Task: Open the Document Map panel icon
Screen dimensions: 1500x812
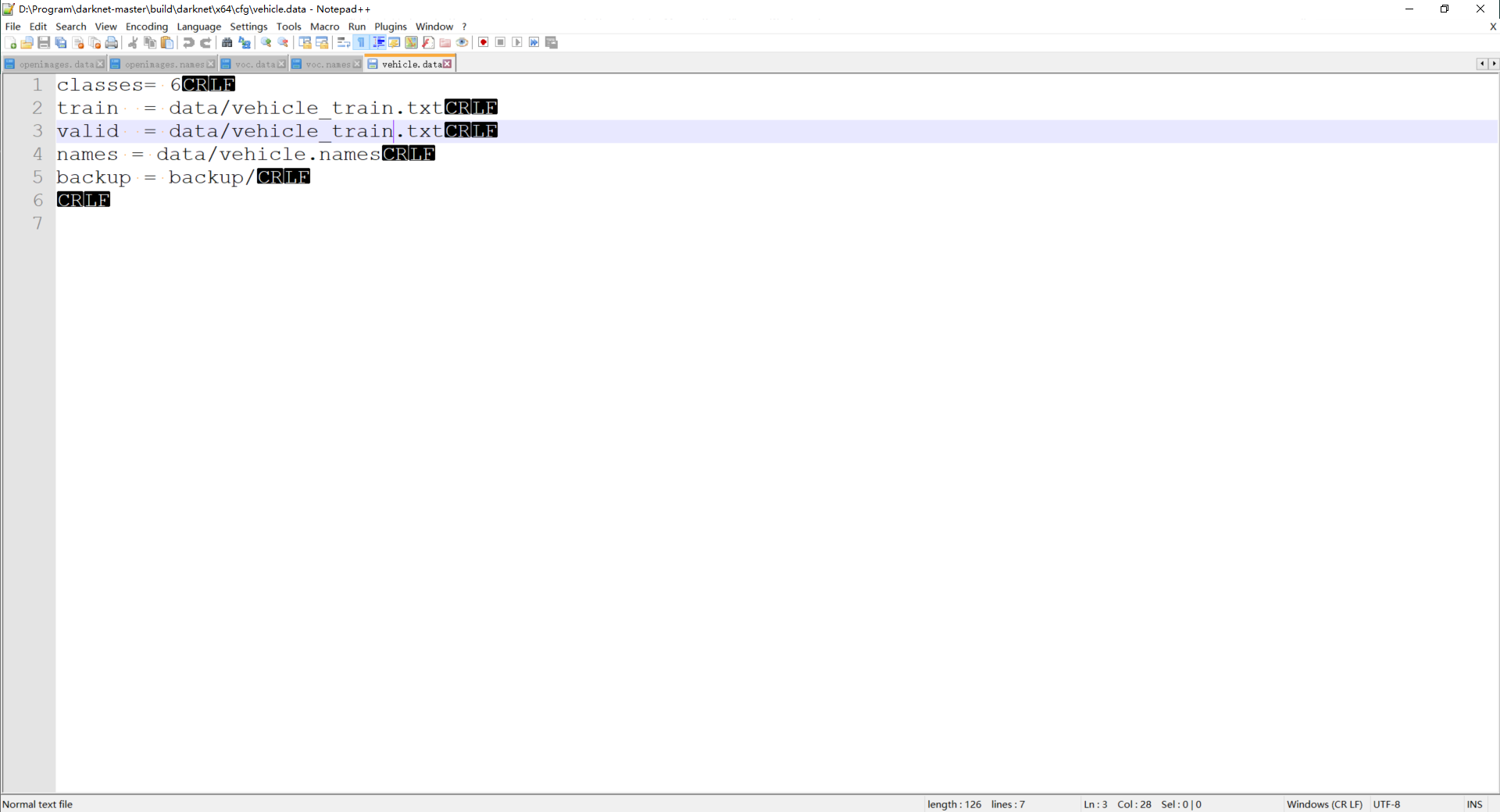Action: tap(411, 43)
